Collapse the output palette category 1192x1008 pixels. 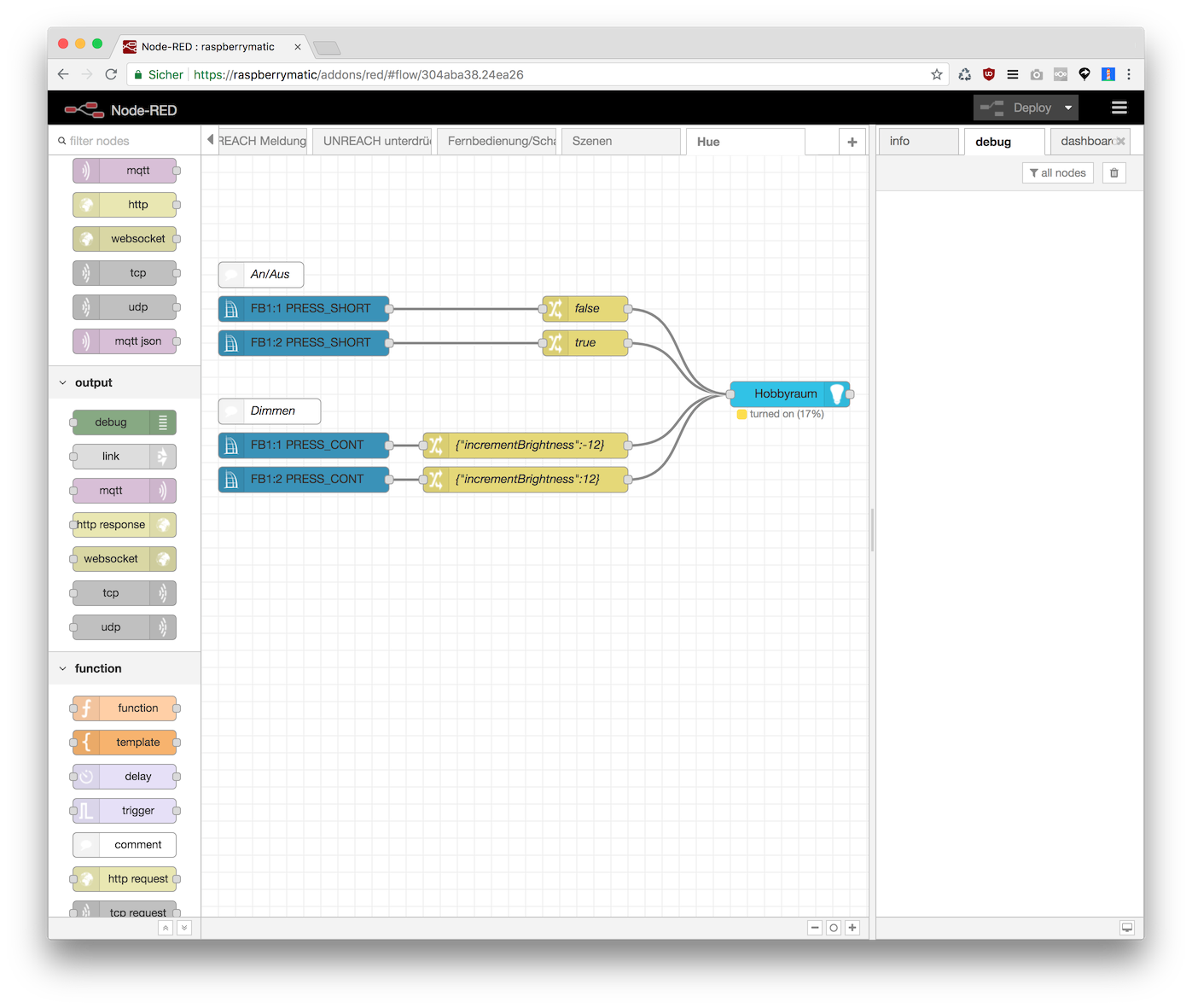pos(63,383)
